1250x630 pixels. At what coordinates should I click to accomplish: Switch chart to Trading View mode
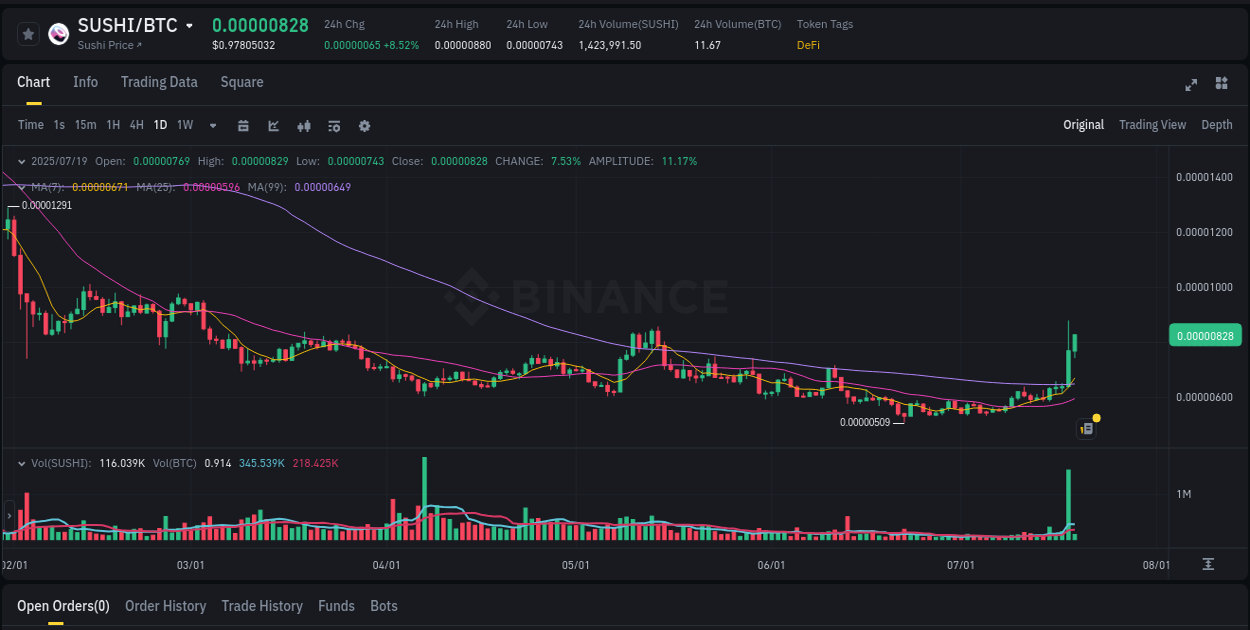[1152, 125]
